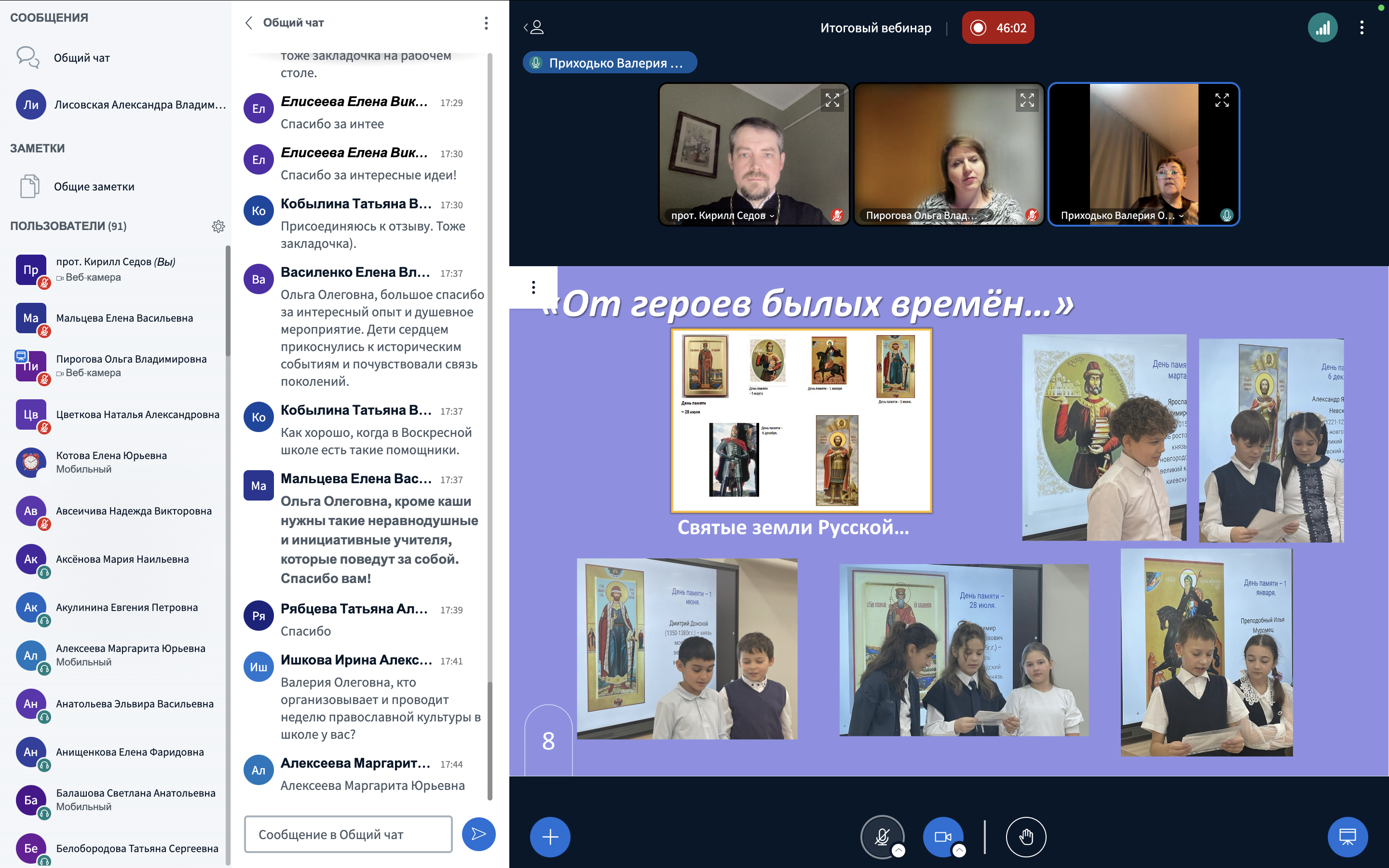Screen dimensions: 1389x868
Task: Click the screen share presentation button
Action: (x=1347, y=837)
